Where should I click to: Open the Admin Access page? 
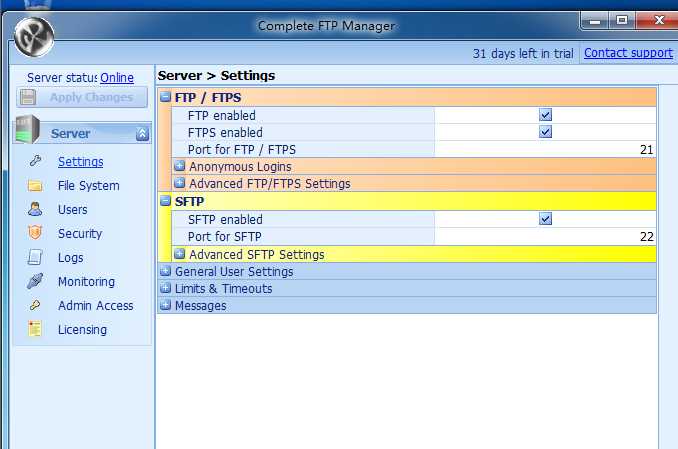(x=96, y=305)
